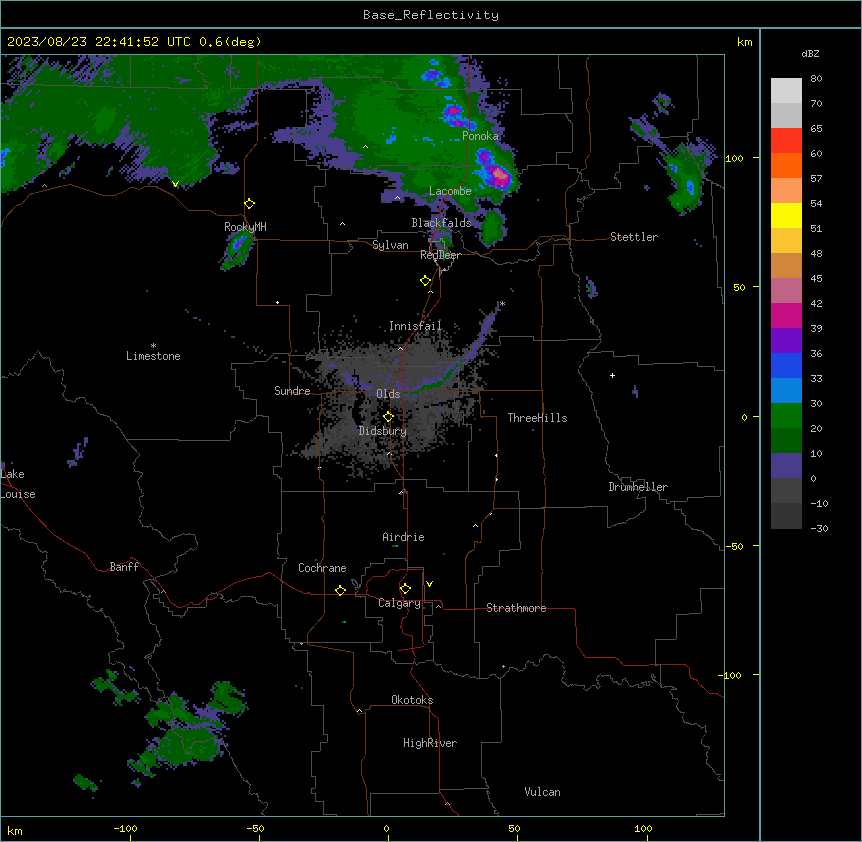Viewport: 862px width, 842px height.
Task: Select the asterisk marker northeast of Innisfail
Action: [502, 303]
